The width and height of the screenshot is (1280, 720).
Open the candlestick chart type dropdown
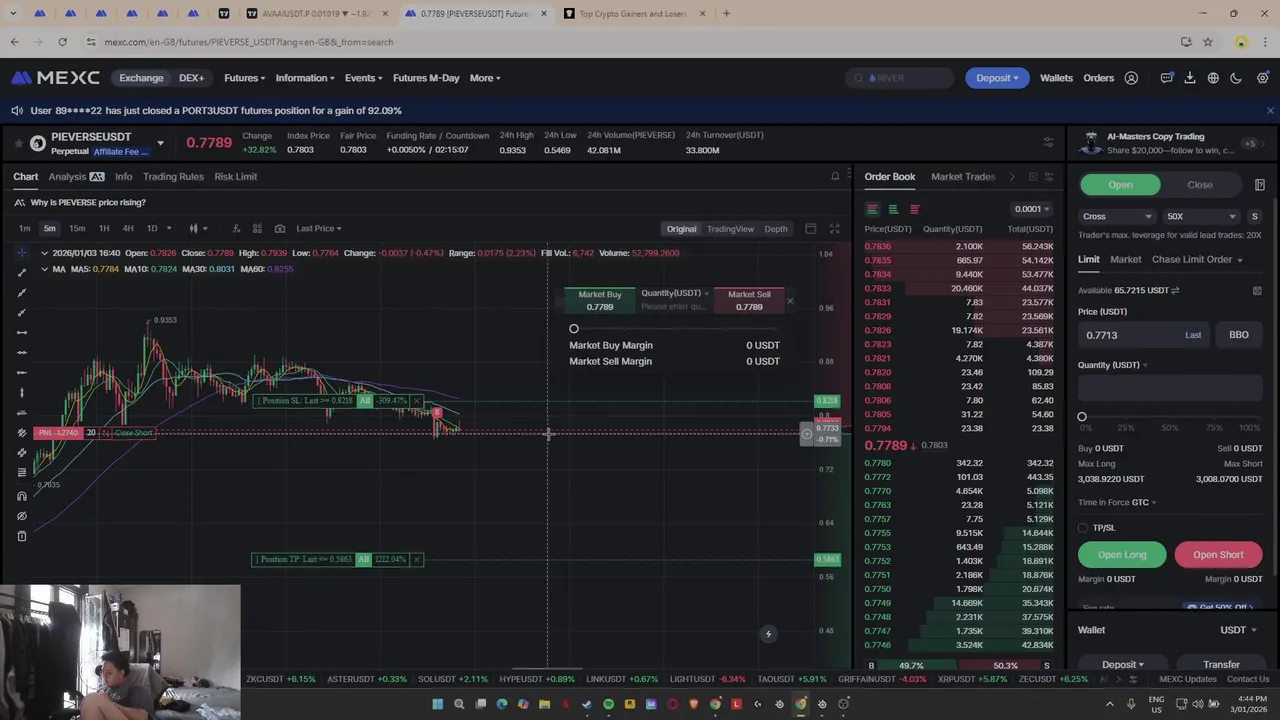point(198,229)
